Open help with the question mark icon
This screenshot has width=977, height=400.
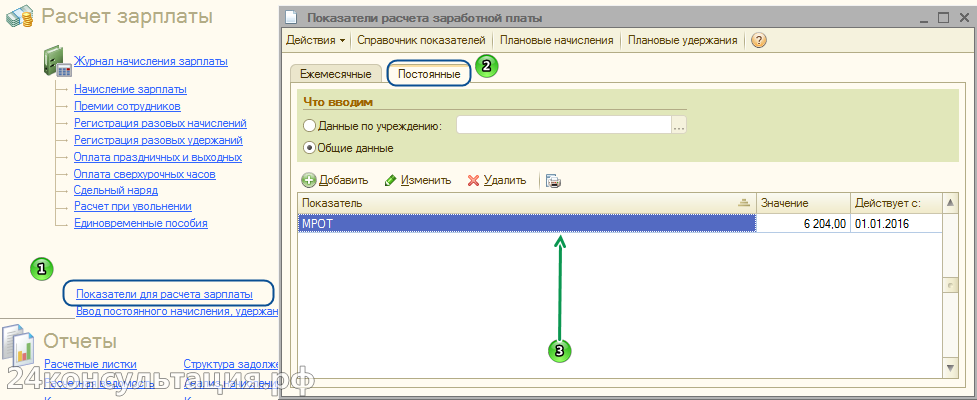pos(758,41)
